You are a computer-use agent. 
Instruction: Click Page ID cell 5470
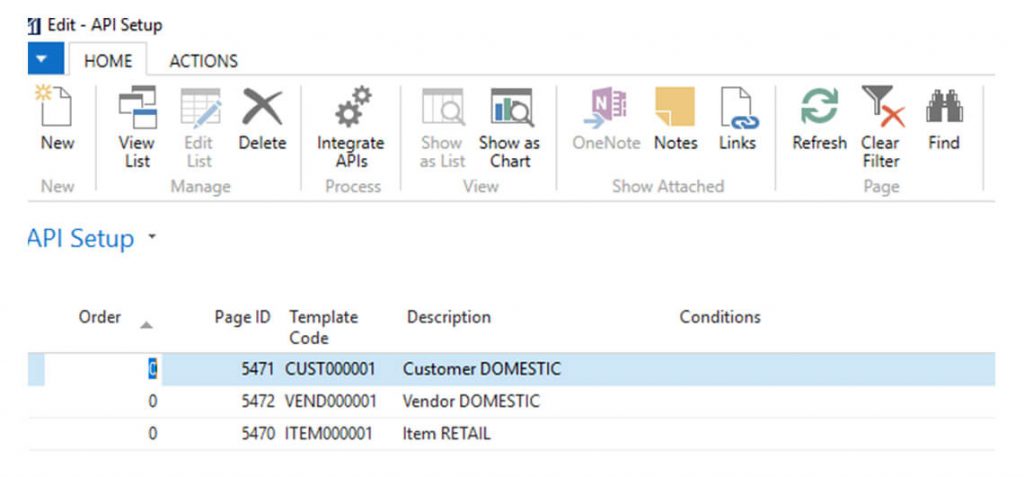click(258, 433)
